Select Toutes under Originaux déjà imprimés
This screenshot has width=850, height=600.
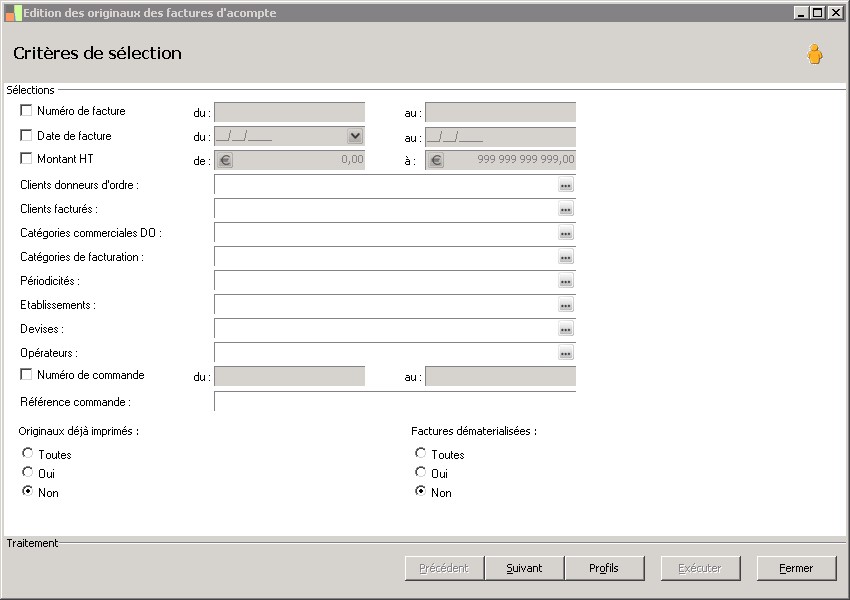27,454
